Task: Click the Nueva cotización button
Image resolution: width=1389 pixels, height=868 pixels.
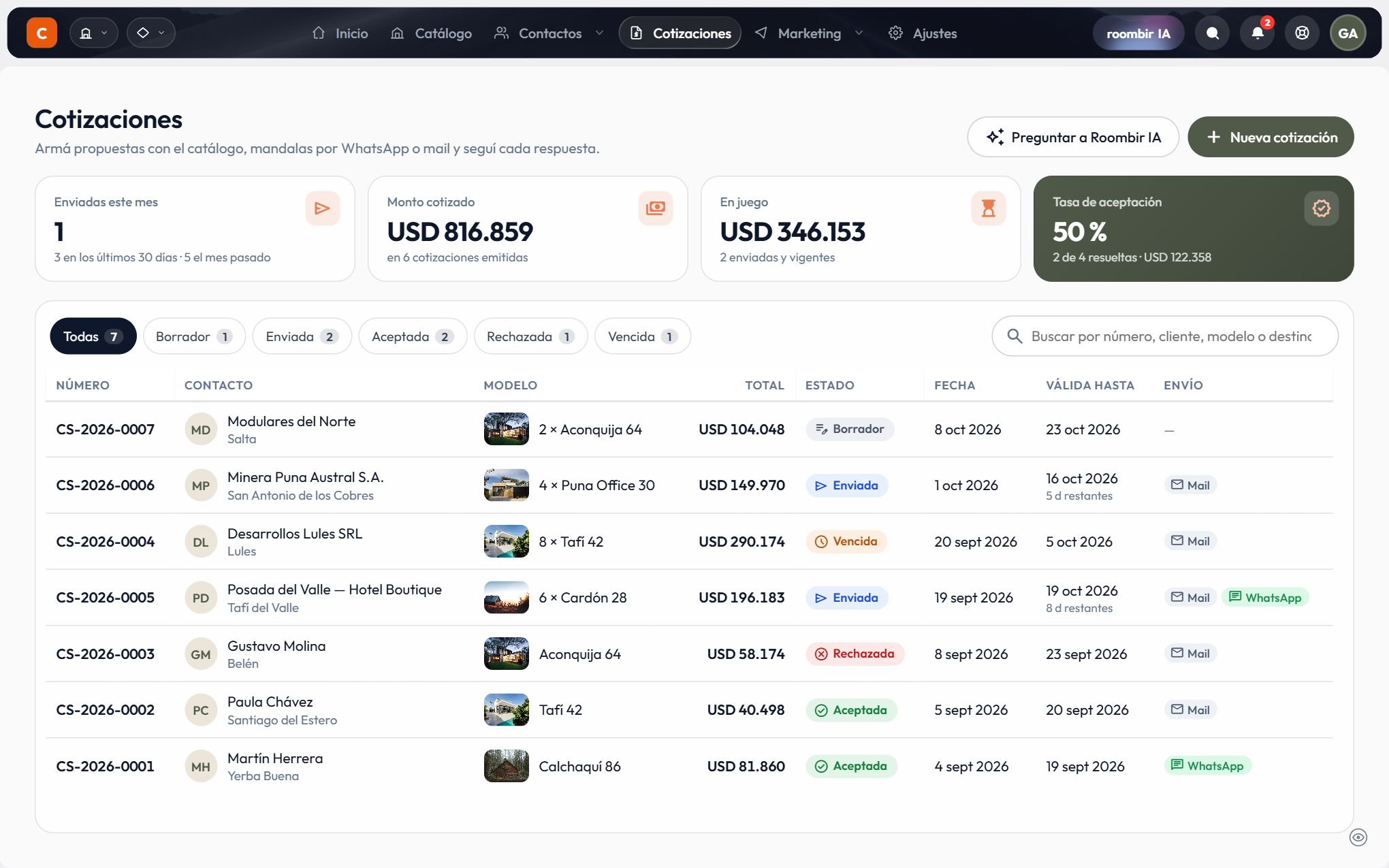Action: pos(1271,137)
